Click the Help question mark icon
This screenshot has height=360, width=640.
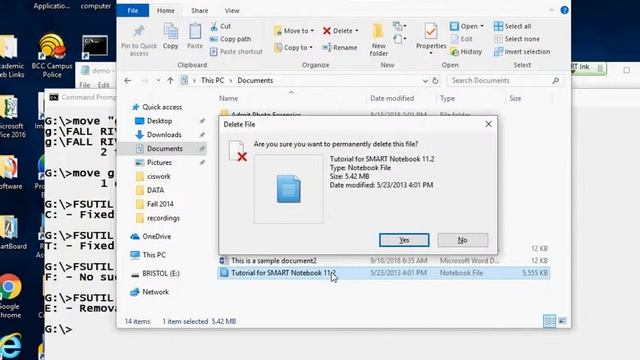tap(564, 10)
